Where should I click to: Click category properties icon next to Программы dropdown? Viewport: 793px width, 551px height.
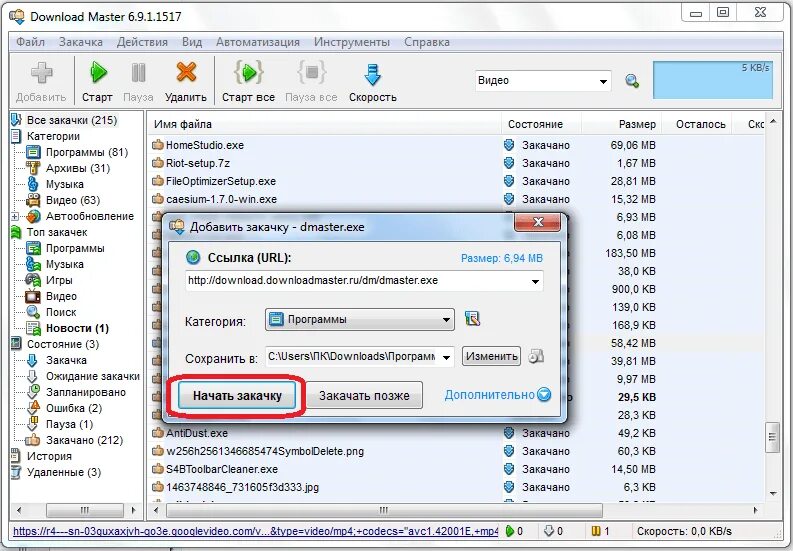pos(472,319)
